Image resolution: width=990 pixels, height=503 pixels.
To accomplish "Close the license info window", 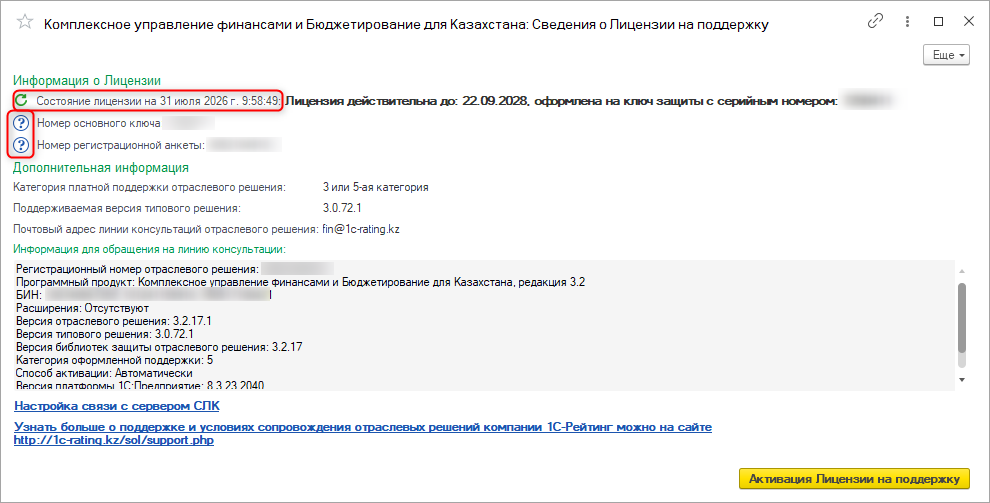I will click(x=969, y=21).
